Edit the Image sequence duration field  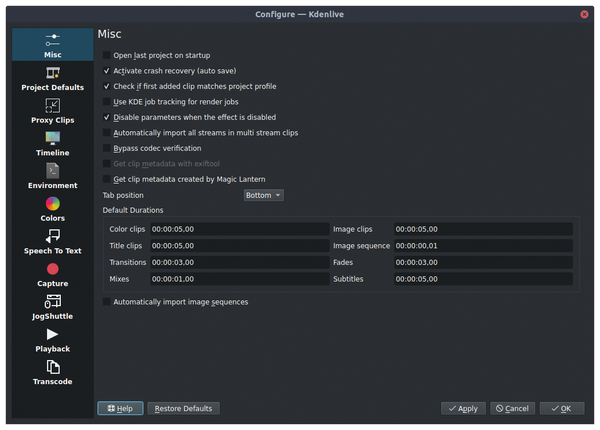pyautogui.click(x=483, y=246)
